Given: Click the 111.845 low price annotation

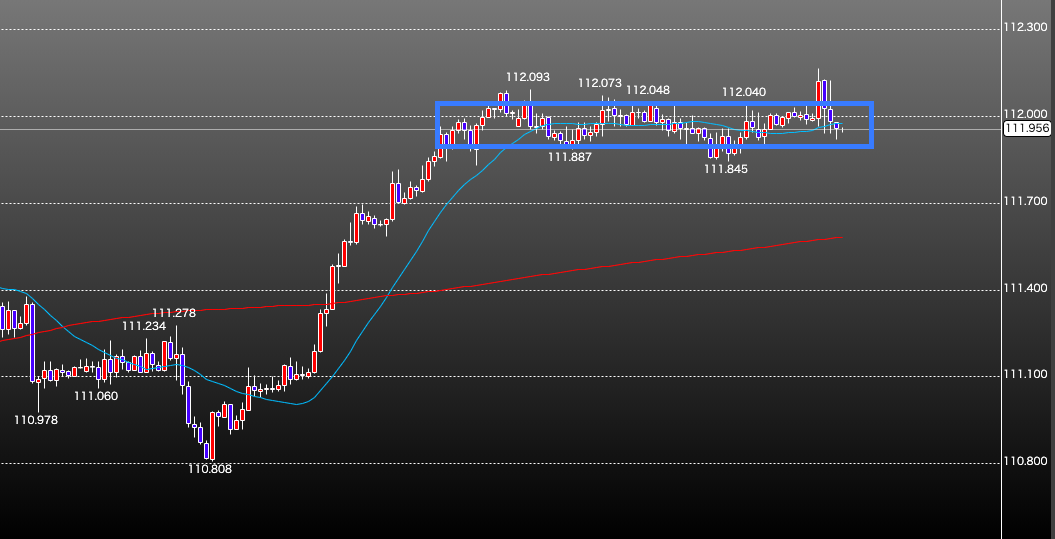Looking at the screenshot, I should pos(726,169).
